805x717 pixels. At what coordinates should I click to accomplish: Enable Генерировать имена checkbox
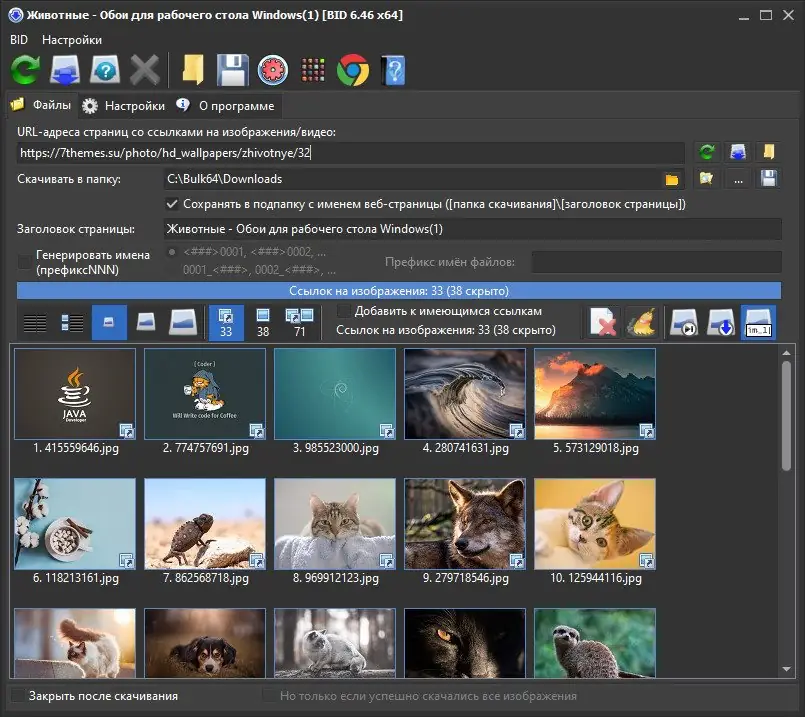[x=25, y=262]
